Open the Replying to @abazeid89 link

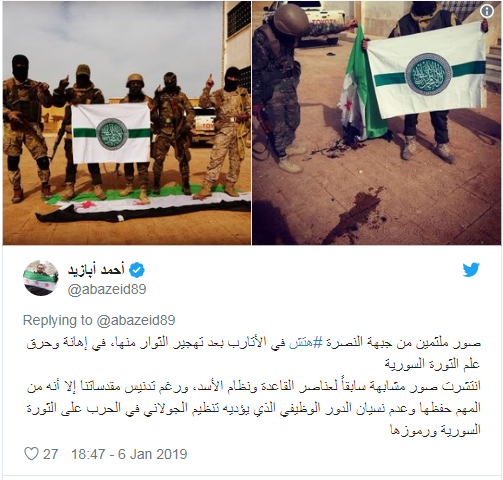99,320
